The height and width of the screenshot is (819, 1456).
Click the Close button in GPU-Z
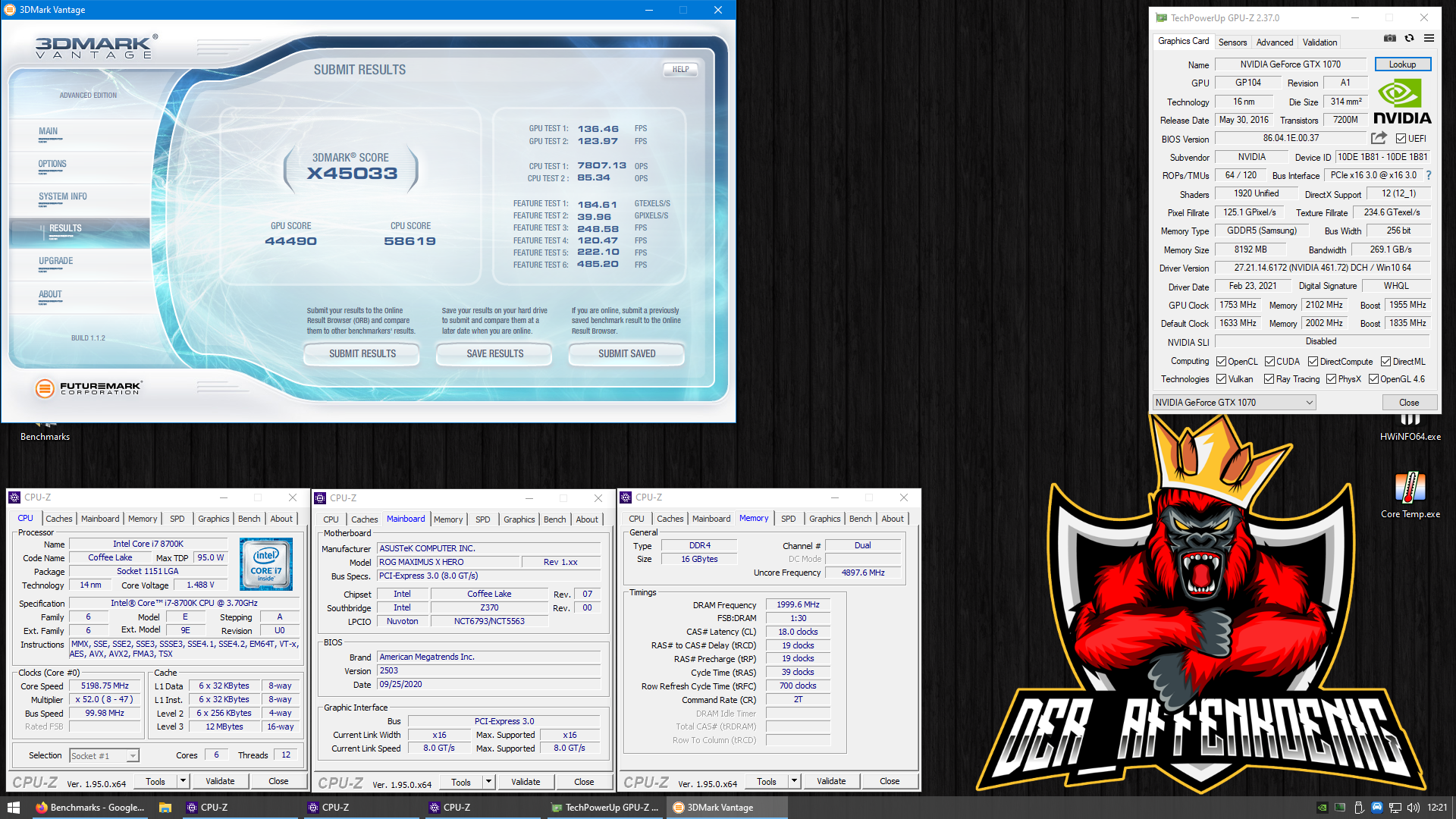[1409, 403]
